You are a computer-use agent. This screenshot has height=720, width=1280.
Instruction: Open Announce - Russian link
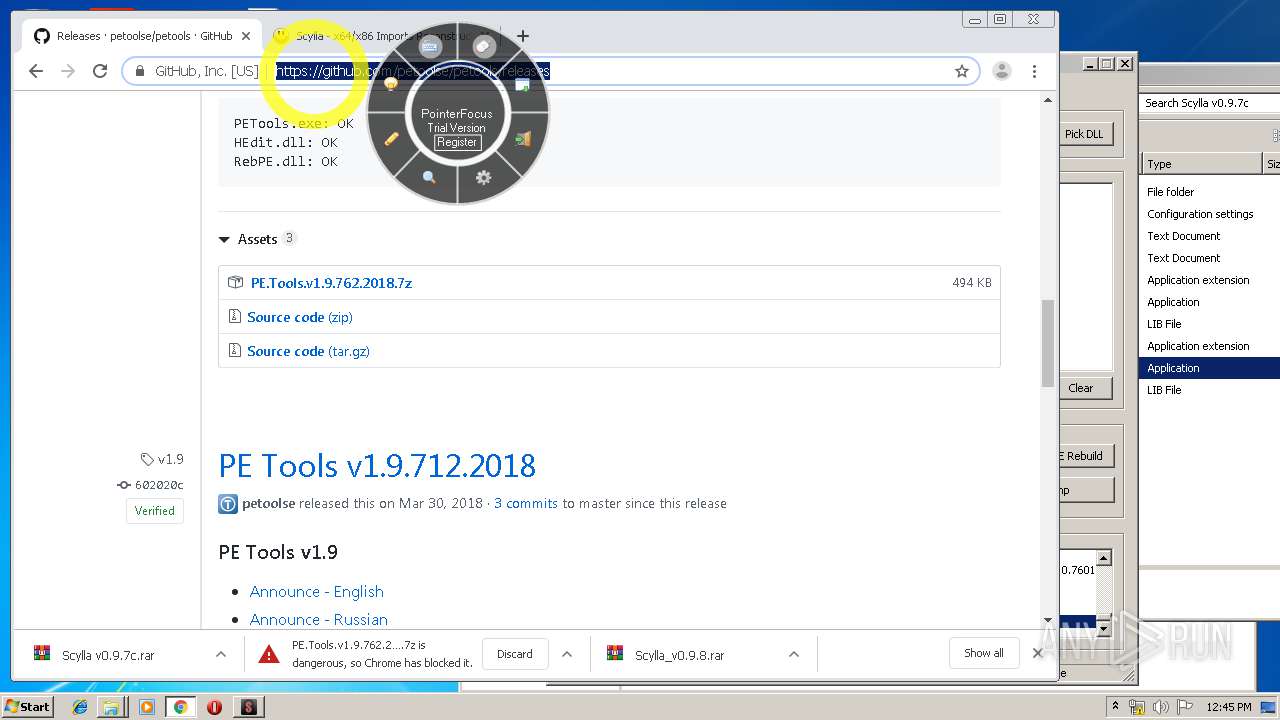[319, 620]
